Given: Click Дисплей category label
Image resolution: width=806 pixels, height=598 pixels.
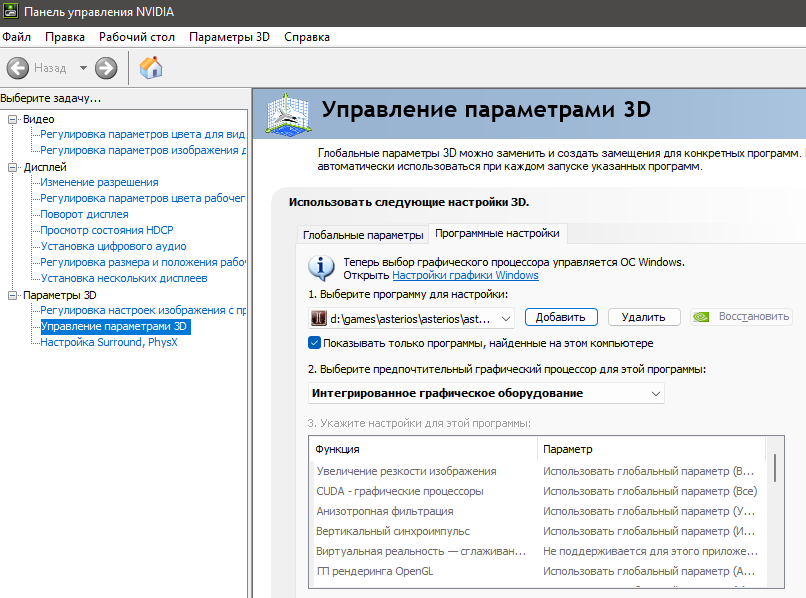Looking at the screenshot, I should coord(45,167).
